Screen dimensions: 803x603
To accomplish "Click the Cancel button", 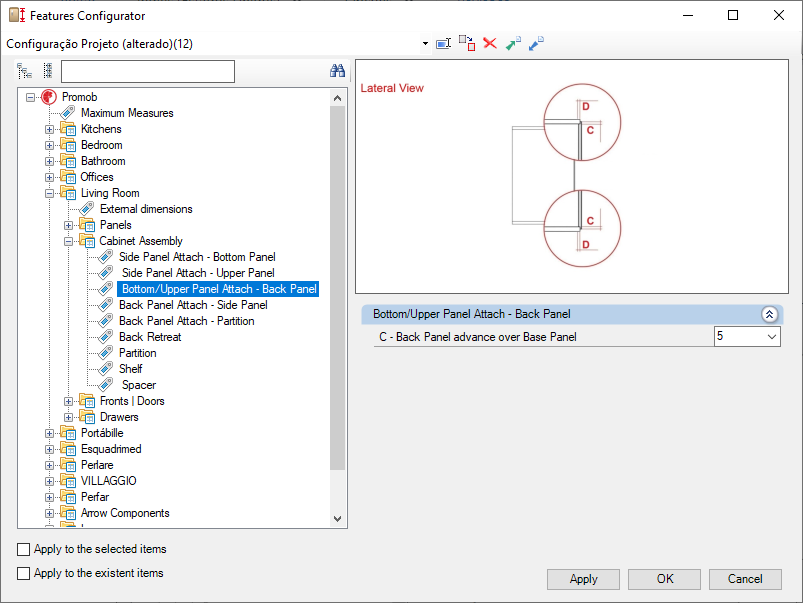I will pyautogui.click(x=745, y=579).
